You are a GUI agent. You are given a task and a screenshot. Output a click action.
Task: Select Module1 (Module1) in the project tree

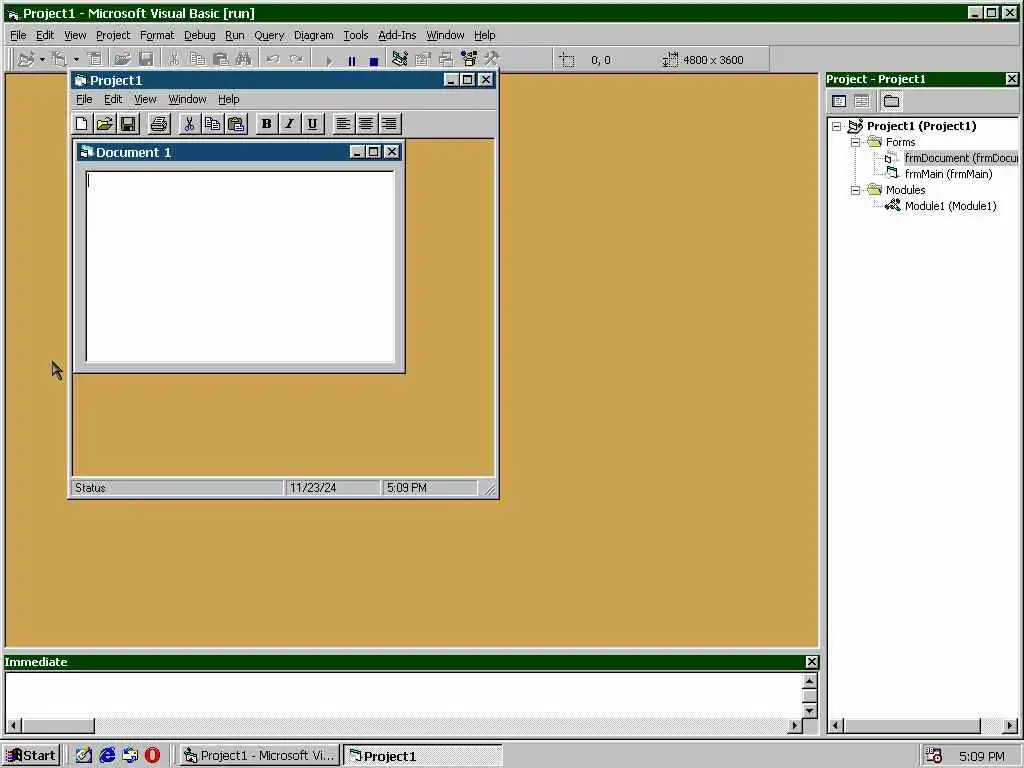click(x=950, y=206)
